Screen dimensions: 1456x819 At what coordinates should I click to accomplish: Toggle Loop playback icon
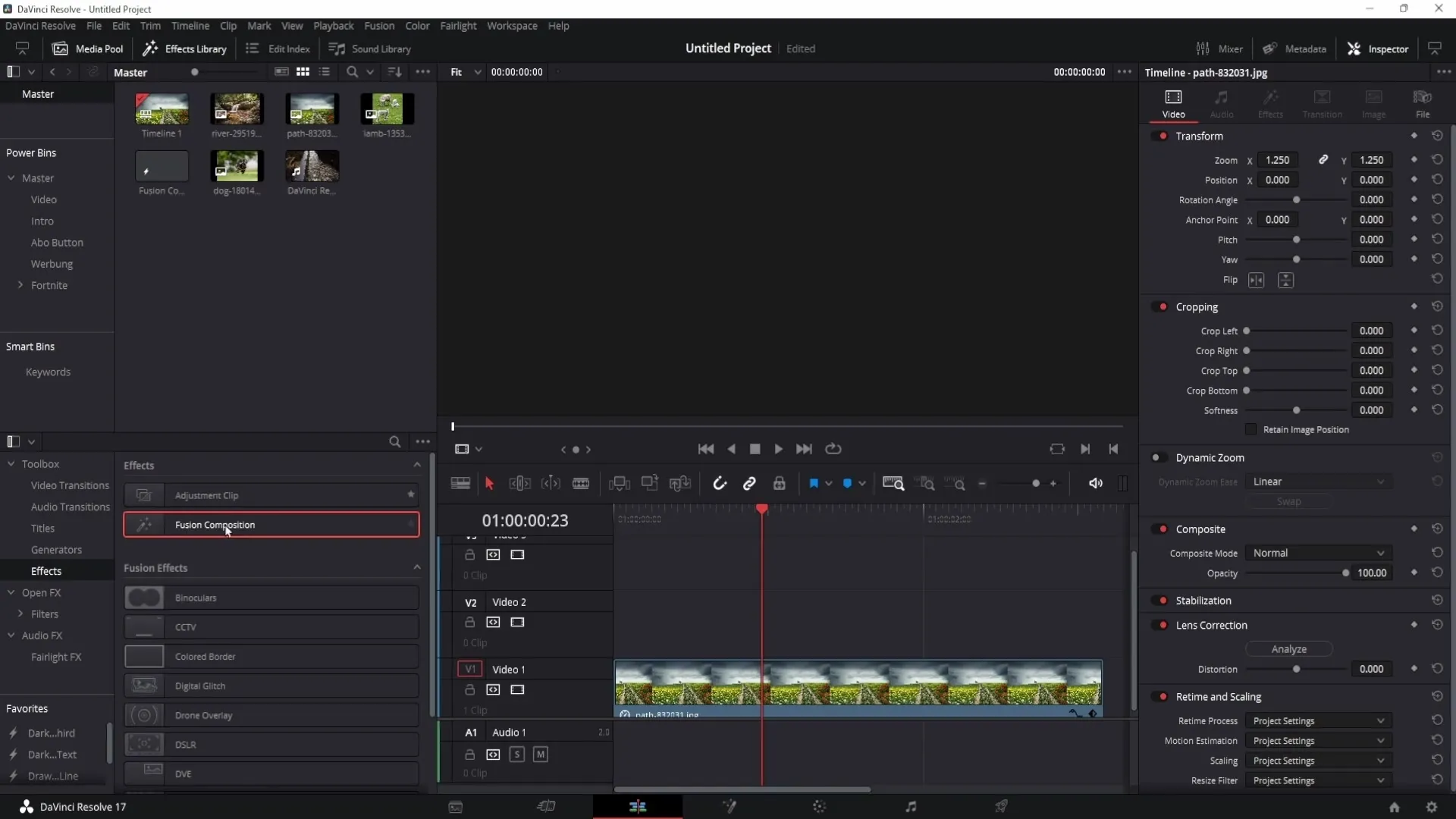point(833,449)
